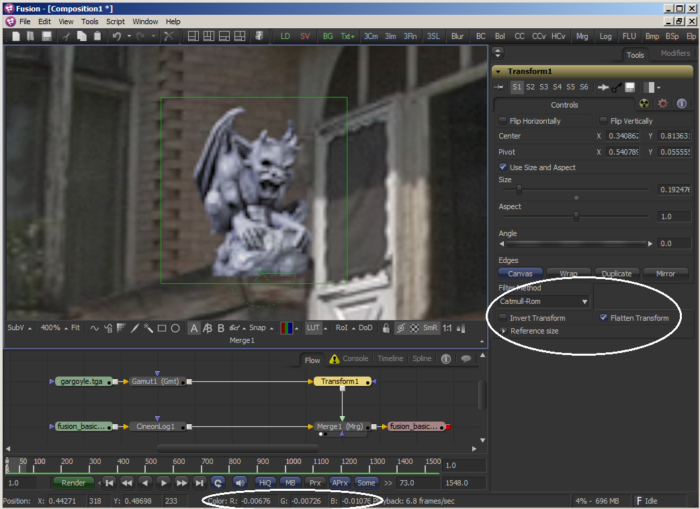
Task: Enable Flip Vertically checkbox
Action: tap(603, 121)
